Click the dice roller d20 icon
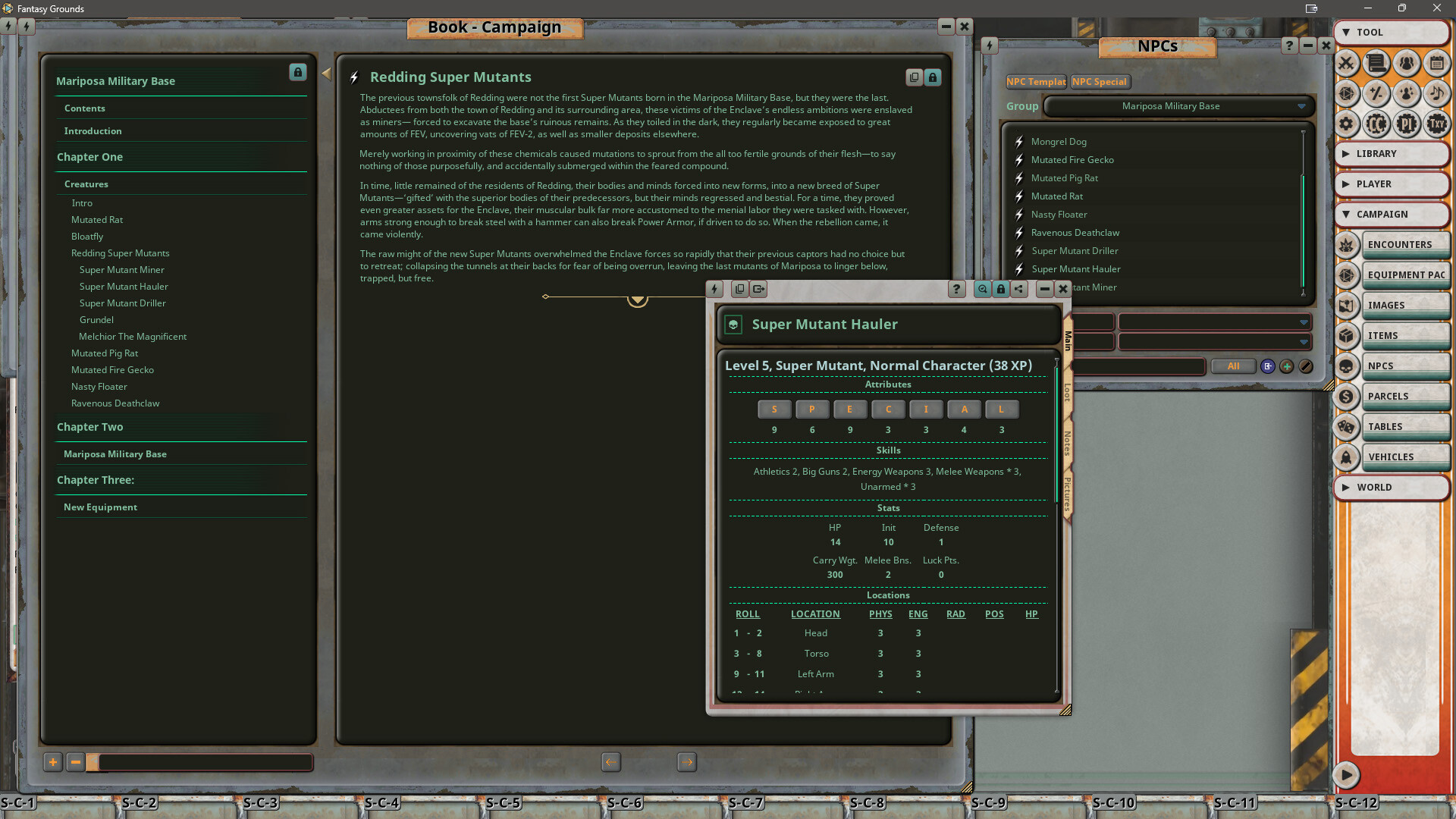This screenshot has height=819, width=1456. 1347,93
